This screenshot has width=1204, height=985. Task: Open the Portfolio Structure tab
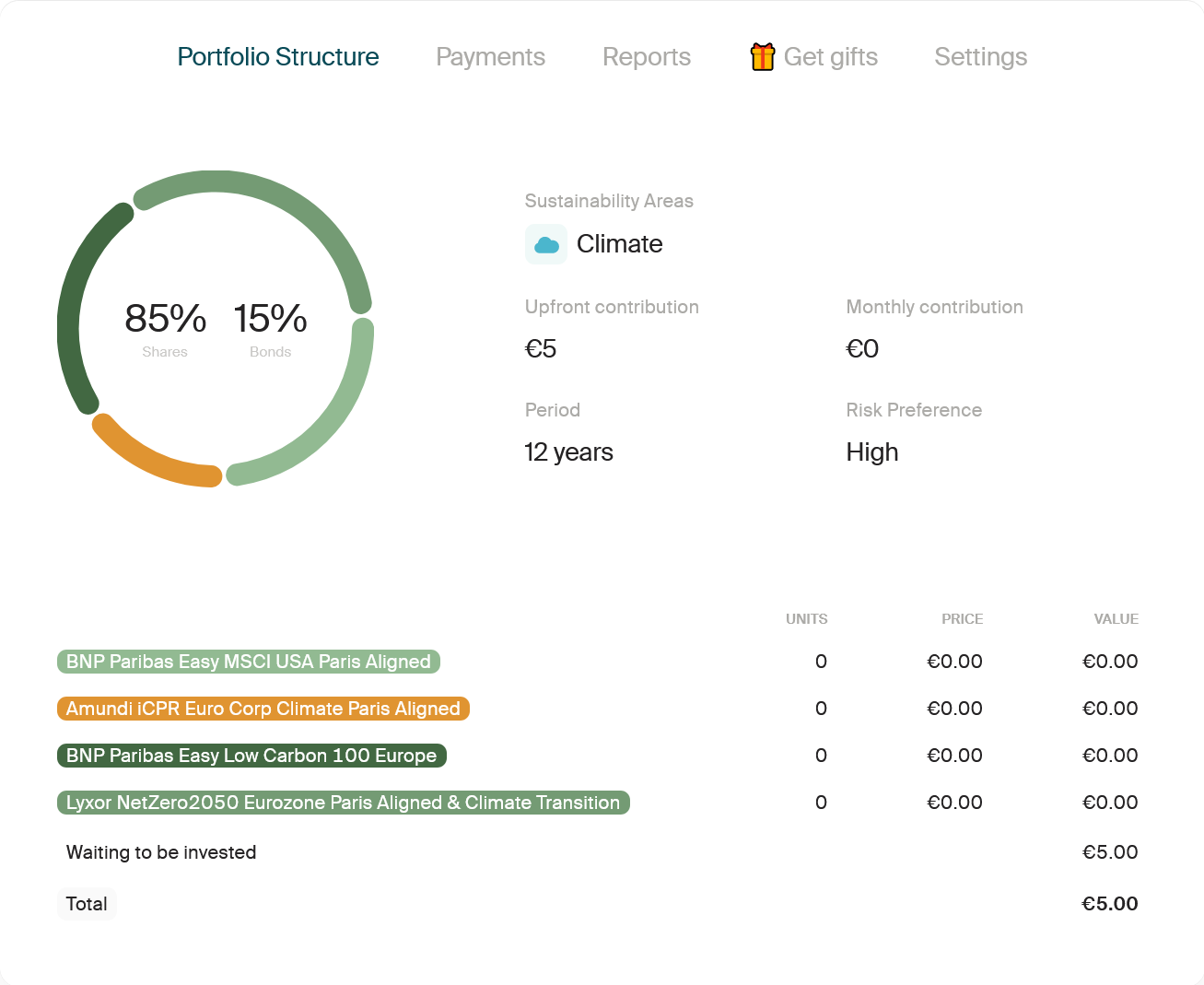pos(278,57)
